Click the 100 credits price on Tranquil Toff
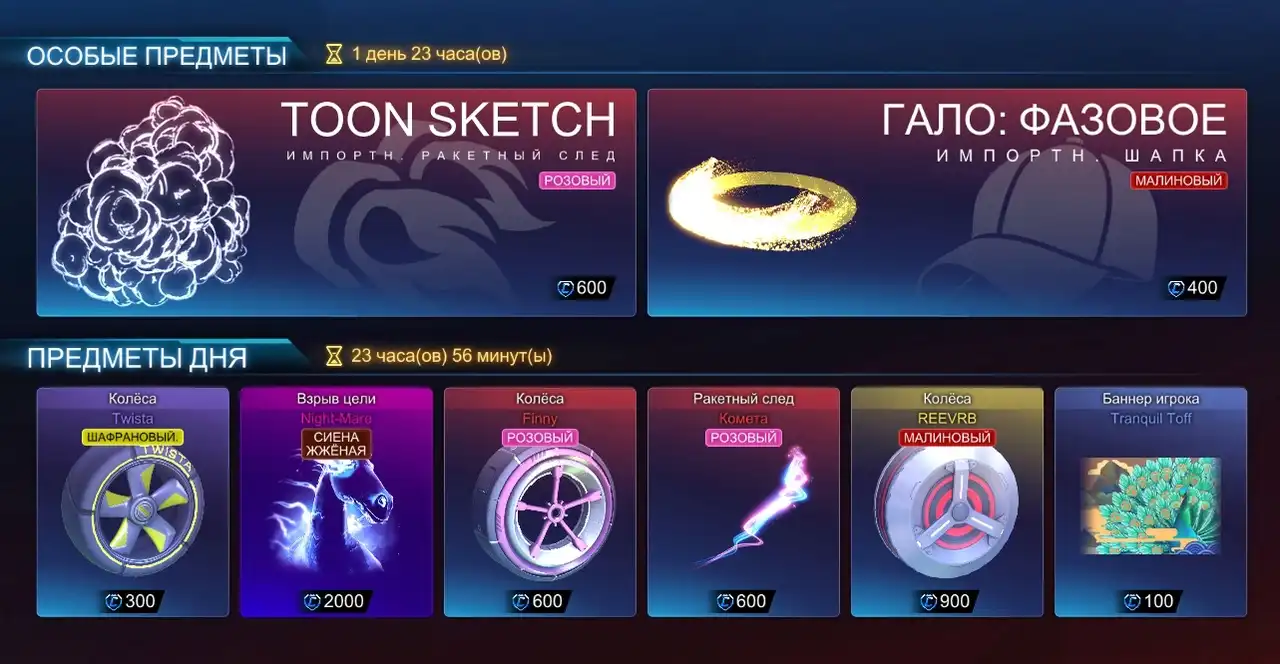Screen dimensions: 1280x664 coord(1150,601)
